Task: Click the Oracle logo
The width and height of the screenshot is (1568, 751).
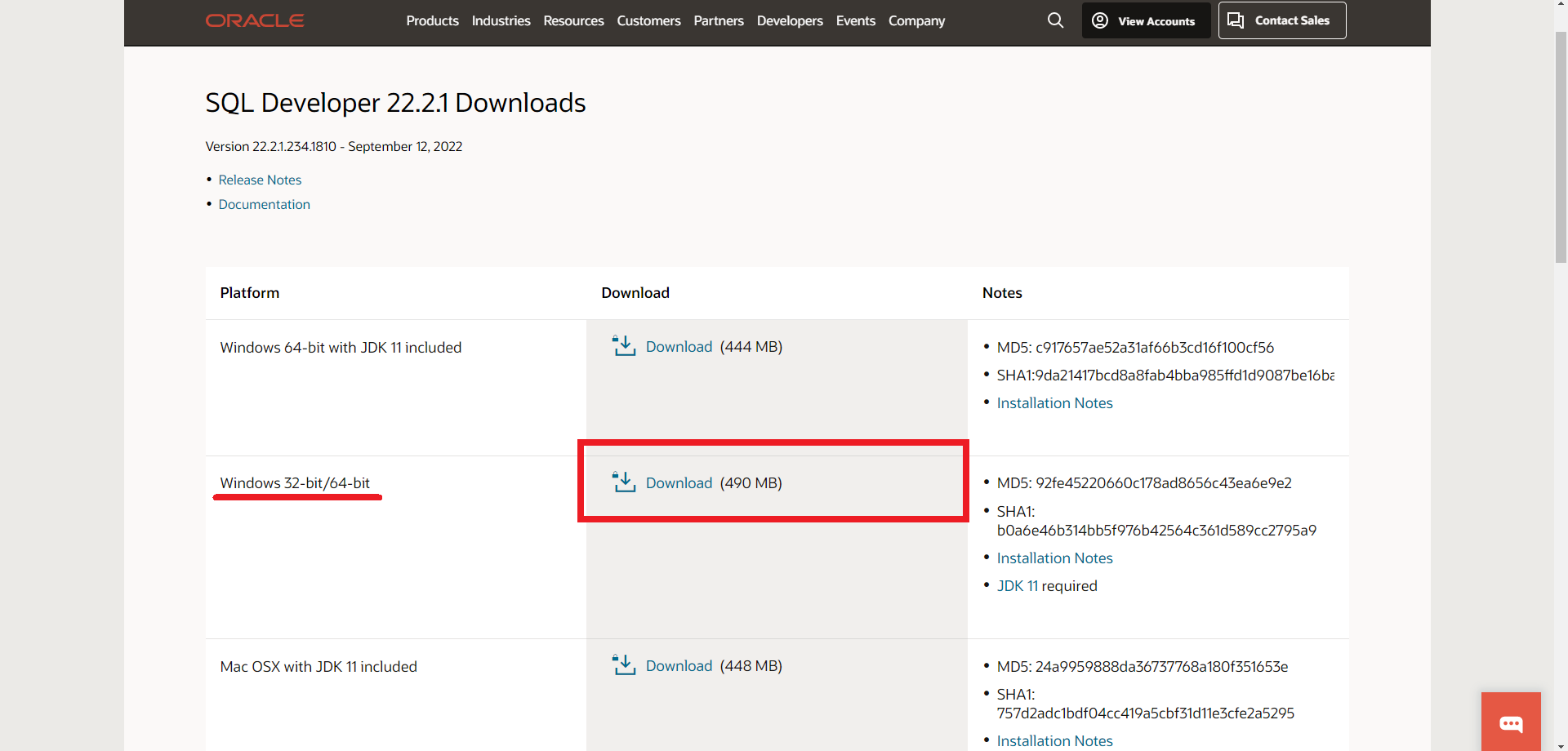Action: [255, 20]
